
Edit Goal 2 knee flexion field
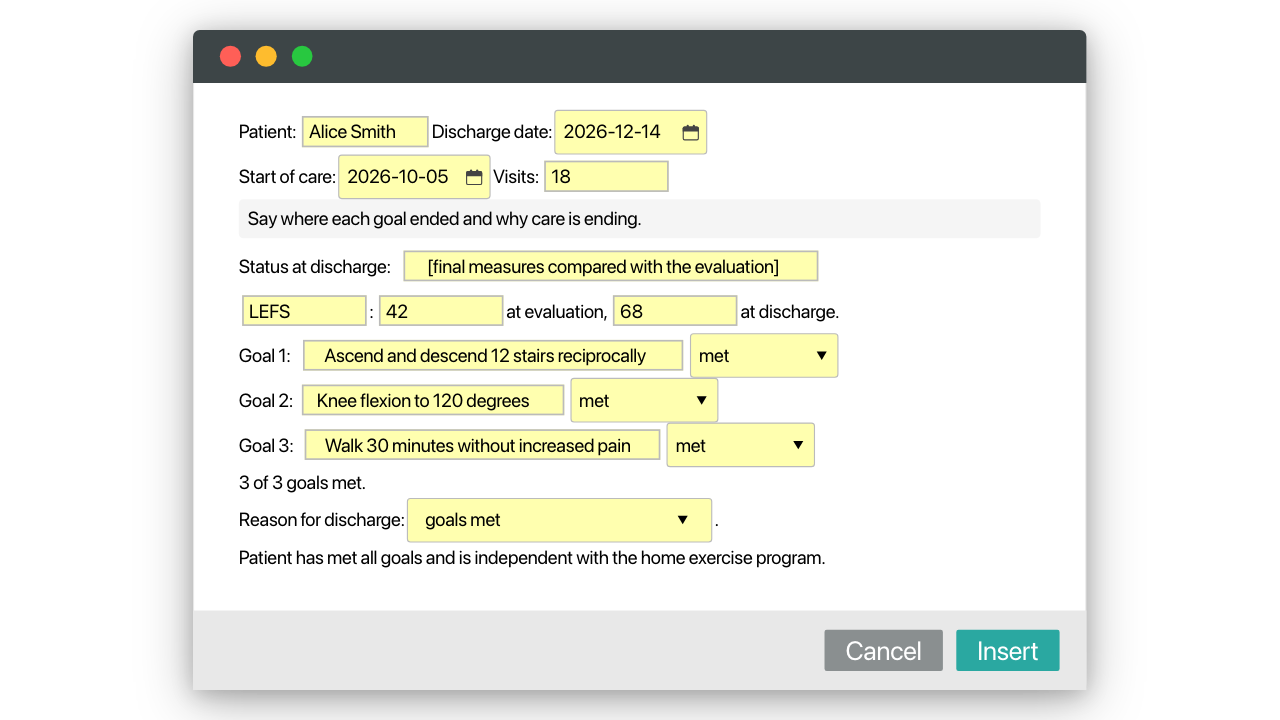coord(433,401)
